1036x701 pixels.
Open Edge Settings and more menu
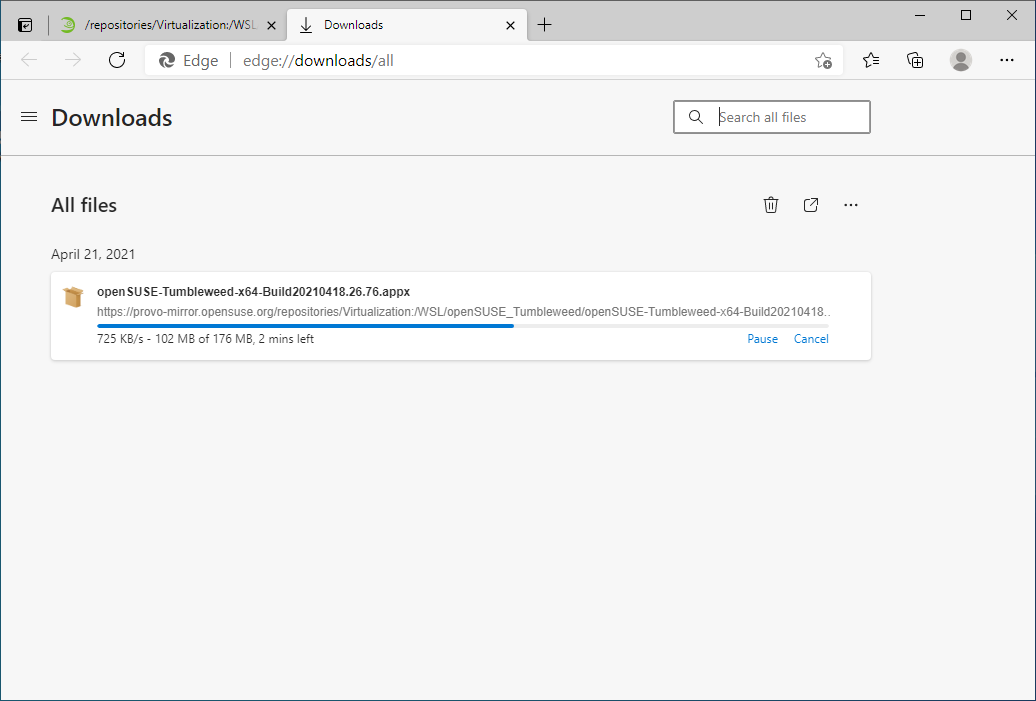pyautogui.click(x=1006, y=60)
